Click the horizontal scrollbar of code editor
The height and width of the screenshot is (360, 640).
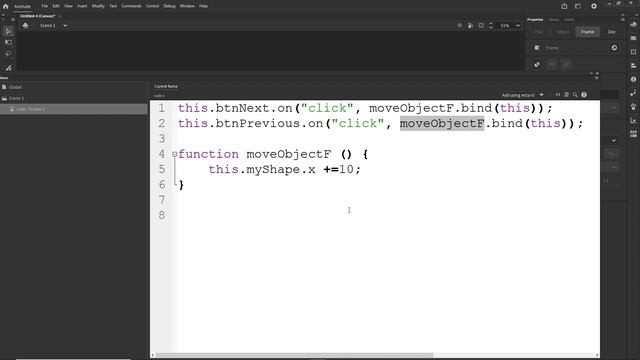294,355
